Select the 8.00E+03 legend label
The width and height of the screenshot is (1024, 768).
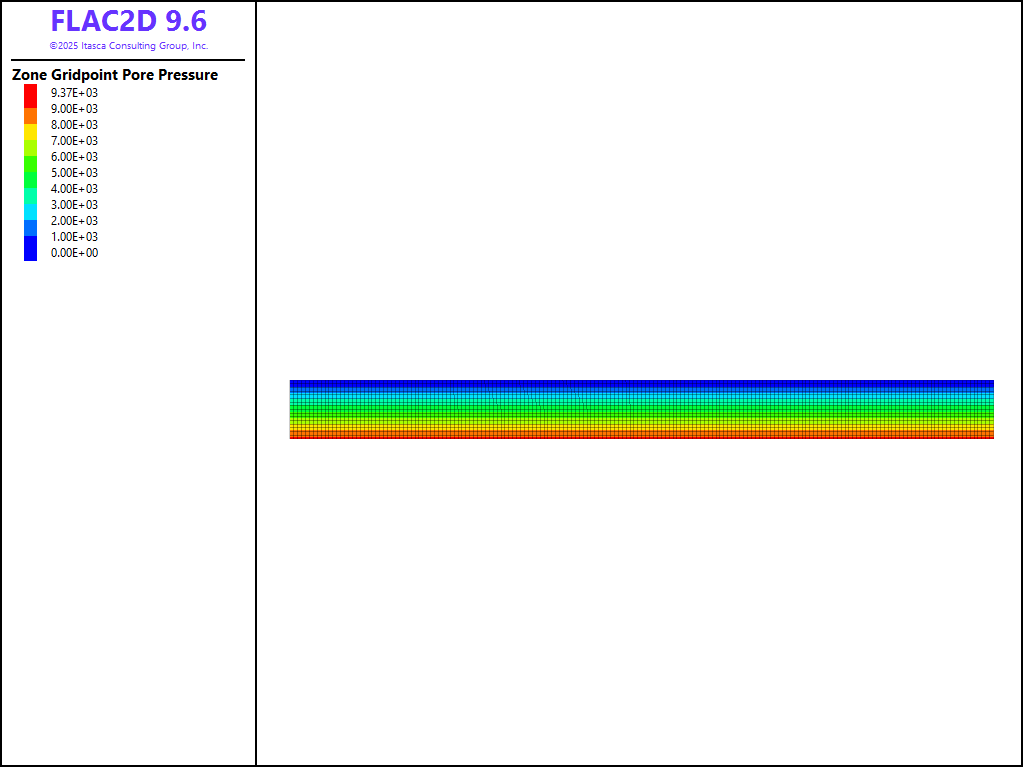[x=75, y=125]
